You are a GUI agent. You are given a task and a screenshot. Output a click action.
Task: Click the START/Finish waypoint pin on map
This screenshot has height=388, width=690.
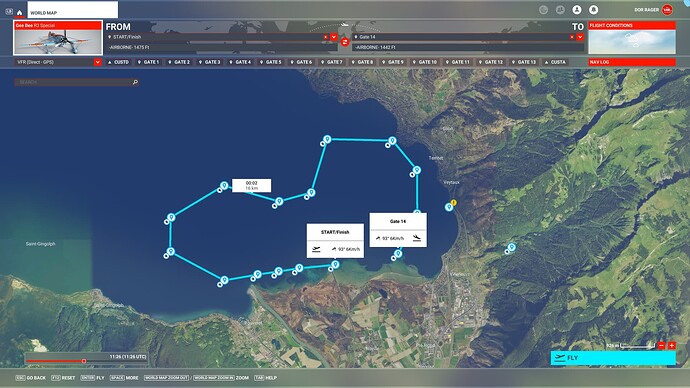(335, 264)
